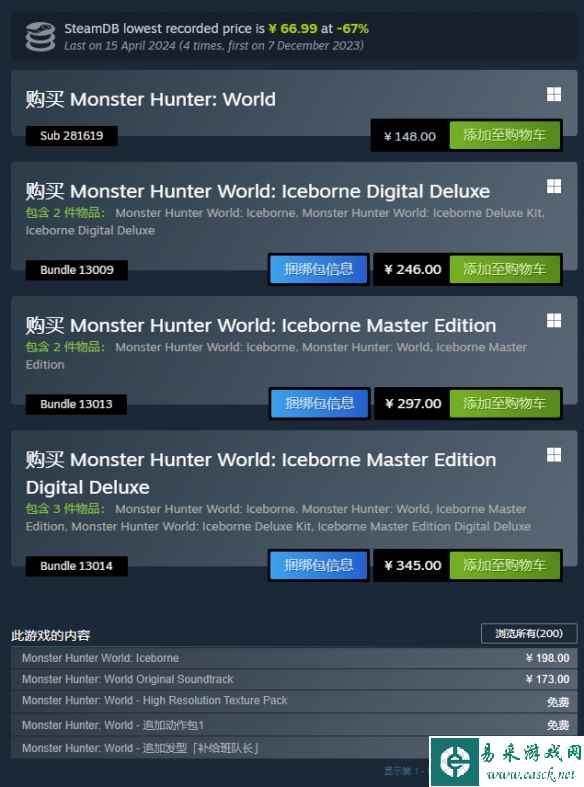Add Iceborne Digital Deluxe ¥246.00 to cart
584x787 pixels.
pyautogui.click(x=505, y=269)
